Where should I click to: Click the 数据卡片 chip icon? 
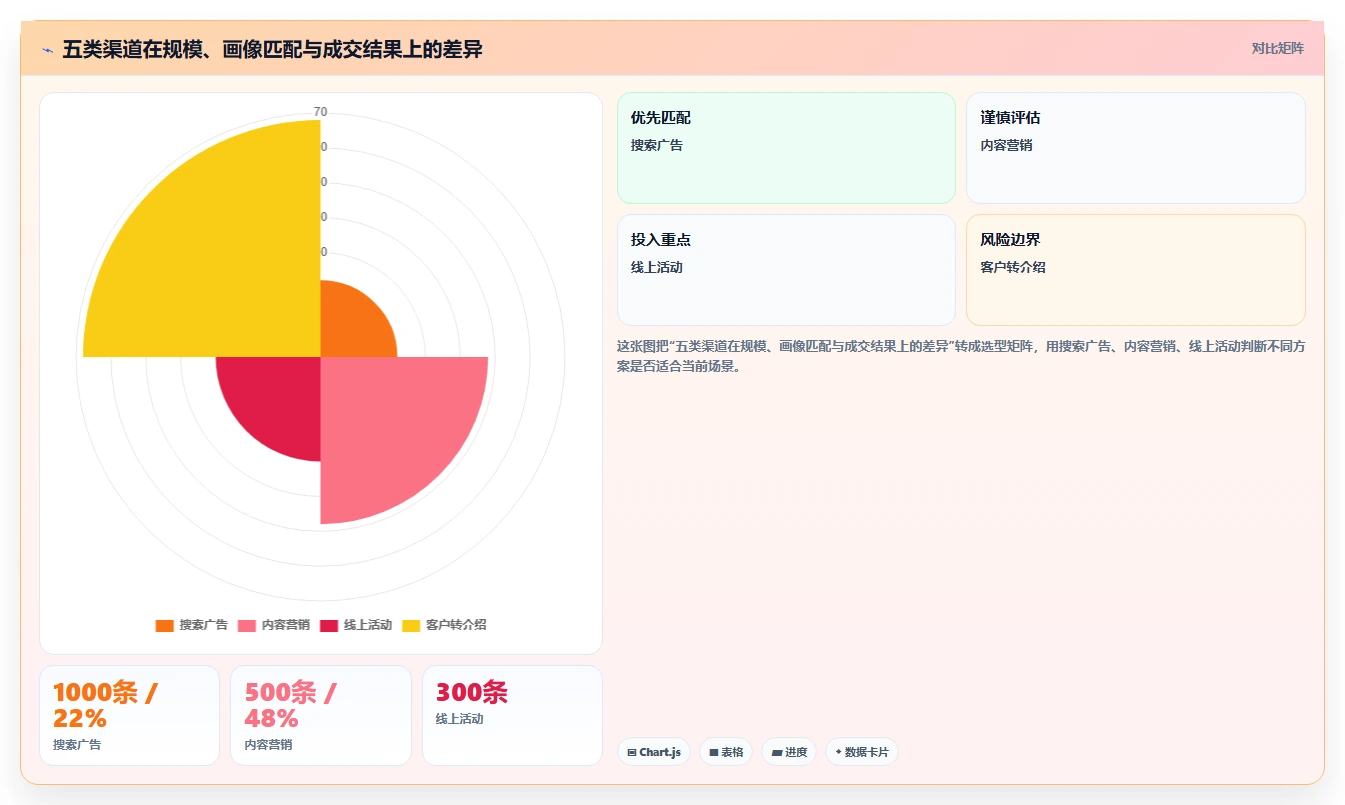(838, 752)
